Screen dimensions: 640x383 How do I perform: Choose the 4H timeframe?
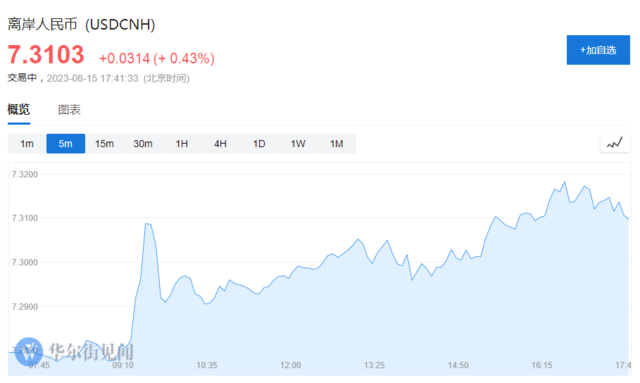[x=220, y=144]
